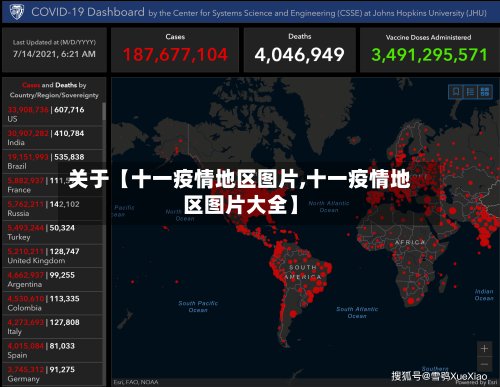Click the country list scrollbar thumb

coord(104,112)
